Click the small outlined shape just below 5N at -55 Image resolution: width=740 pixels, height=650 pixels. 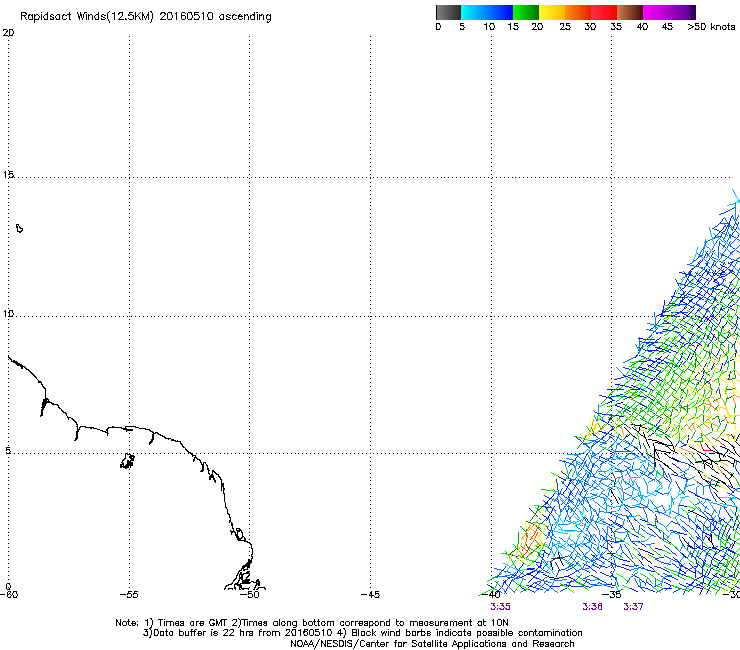[x=127, y=461]
